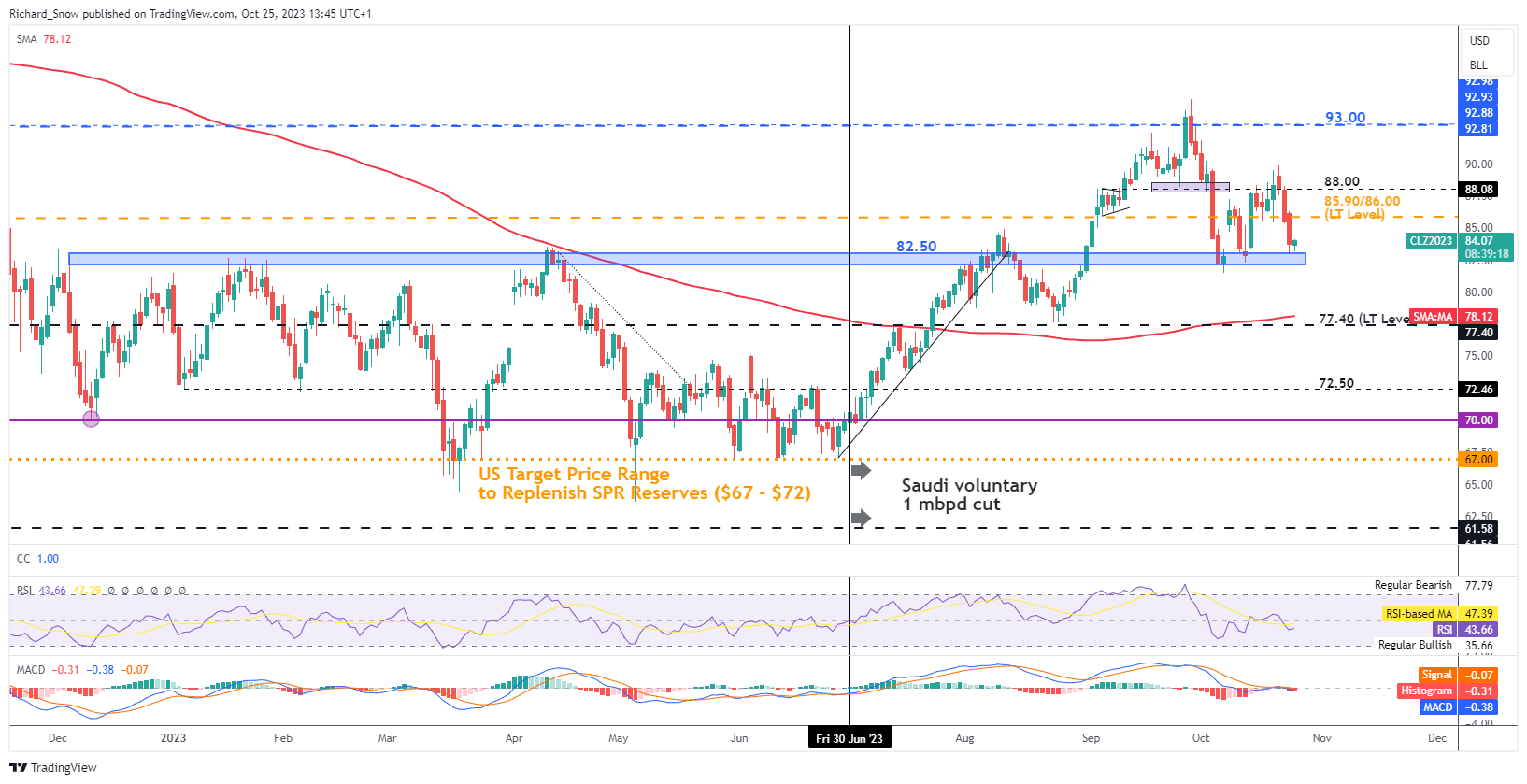Click the orange 67.00 price axis label
The image size is (1527, 784).
(x=1478, y=460)
